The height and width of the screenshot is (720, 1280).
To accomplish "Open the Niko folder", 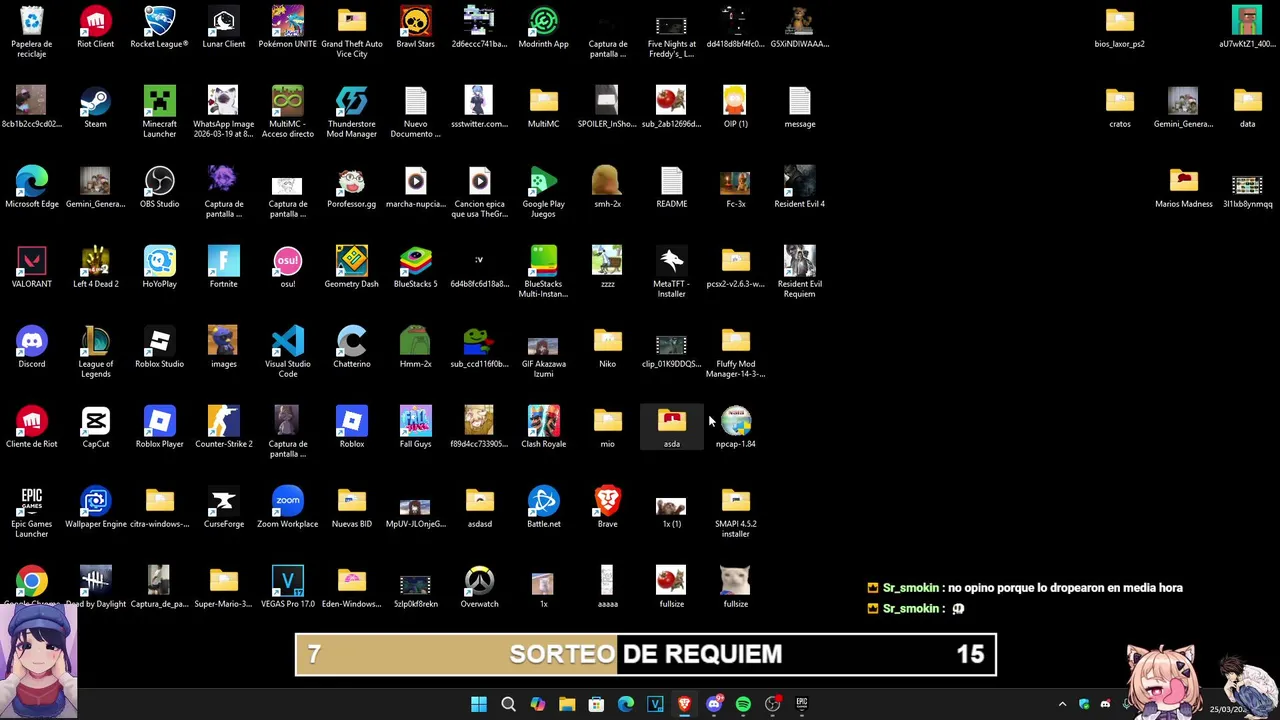I will (x=608, y=342).
